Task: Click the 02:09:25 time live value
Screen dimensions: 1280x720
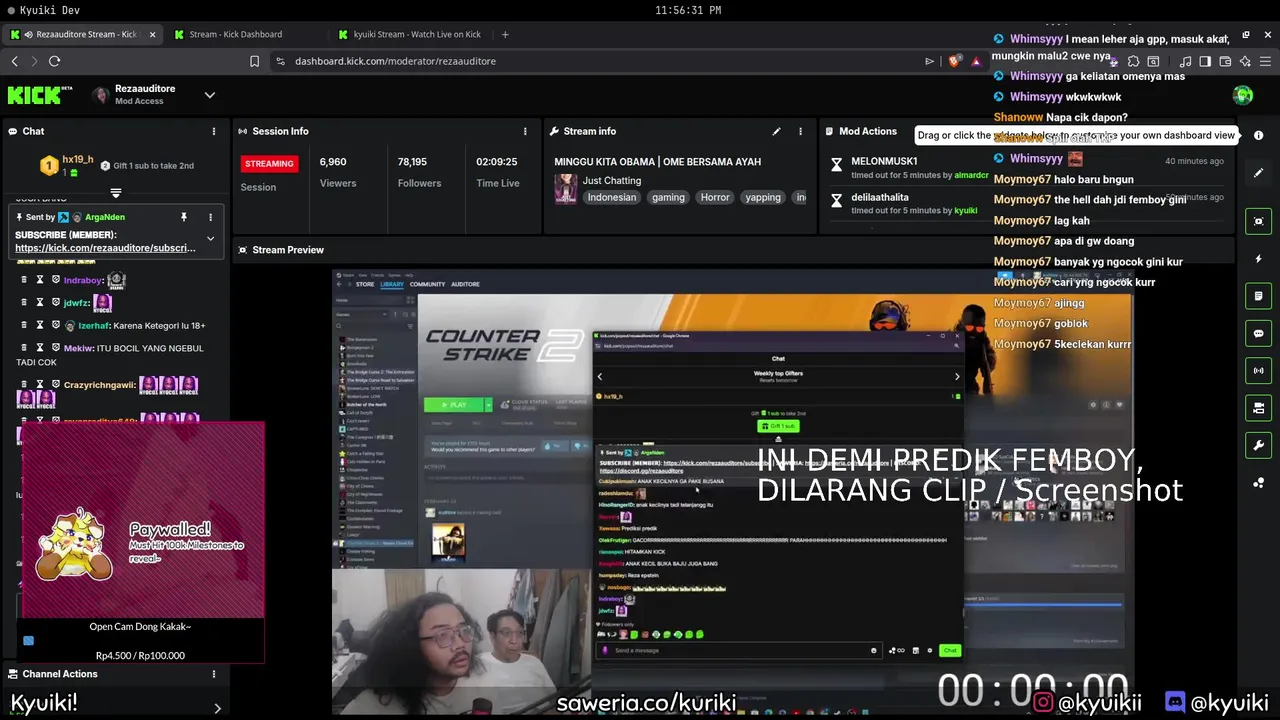Action: pyautogui.click(x=497, y=162)
